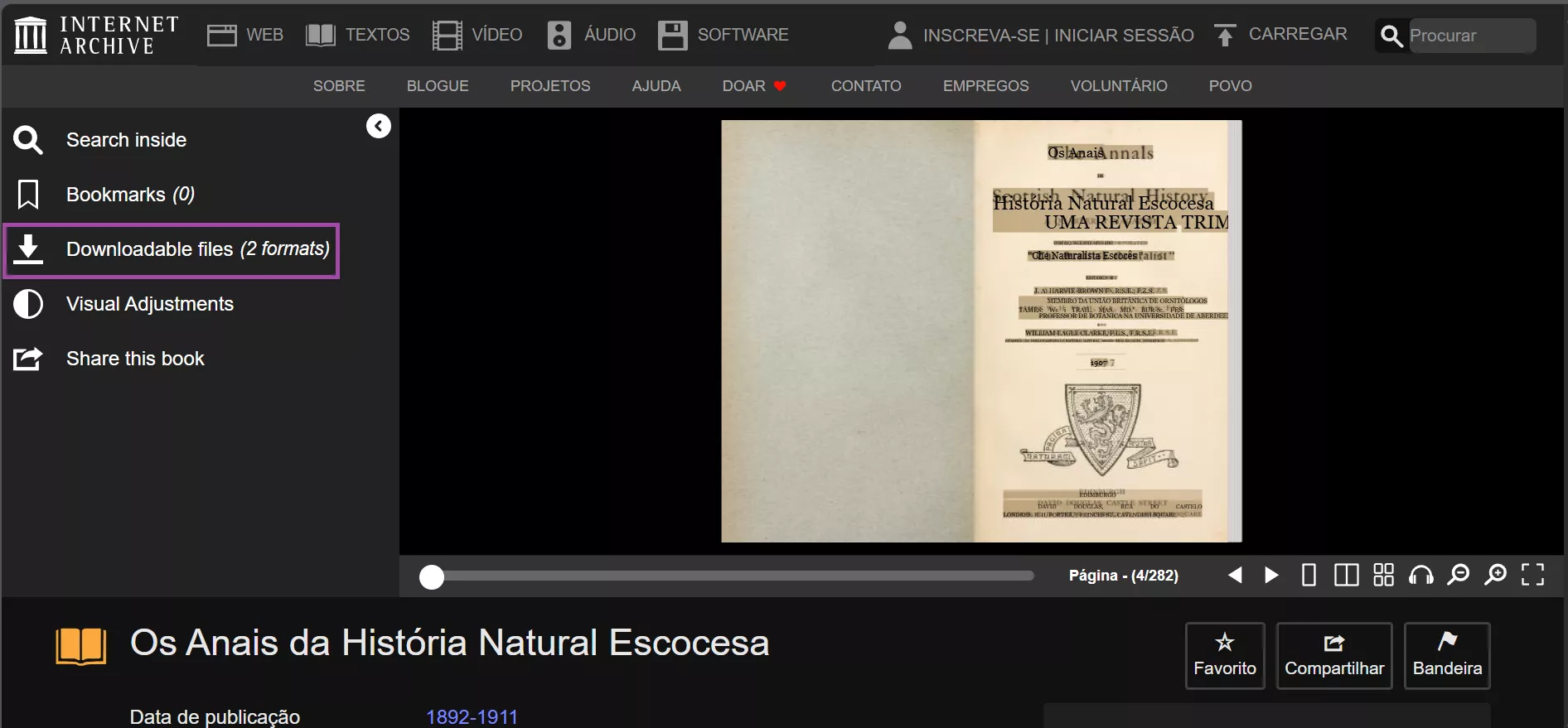This screenshot has width=1568, height=728.
Task: Open the PROJETOS link
Action: click(550, 86)
